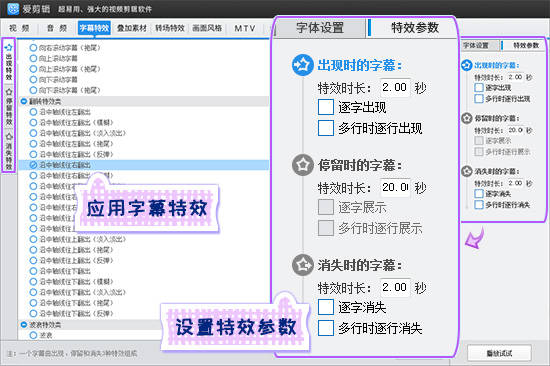This screenshot has width=550, height=366.
Task: Select 沿中轴线往上翻出（反弹） effect
Action: (72, 260)
